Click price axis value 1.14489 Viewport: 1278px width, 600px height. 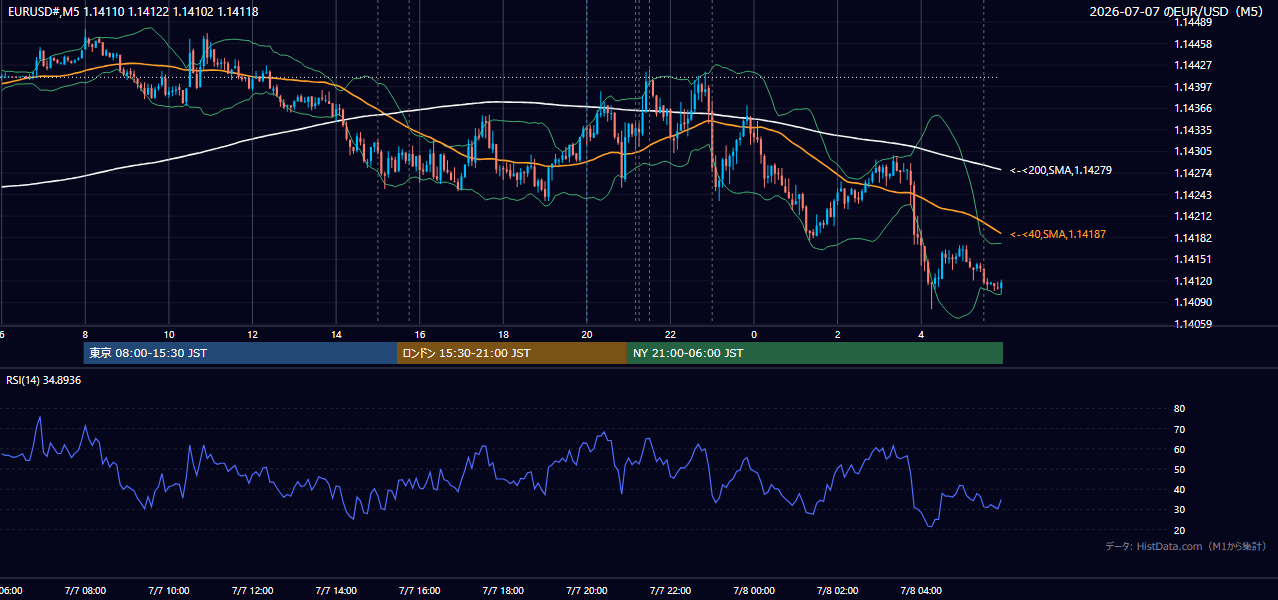[1192, 22]
